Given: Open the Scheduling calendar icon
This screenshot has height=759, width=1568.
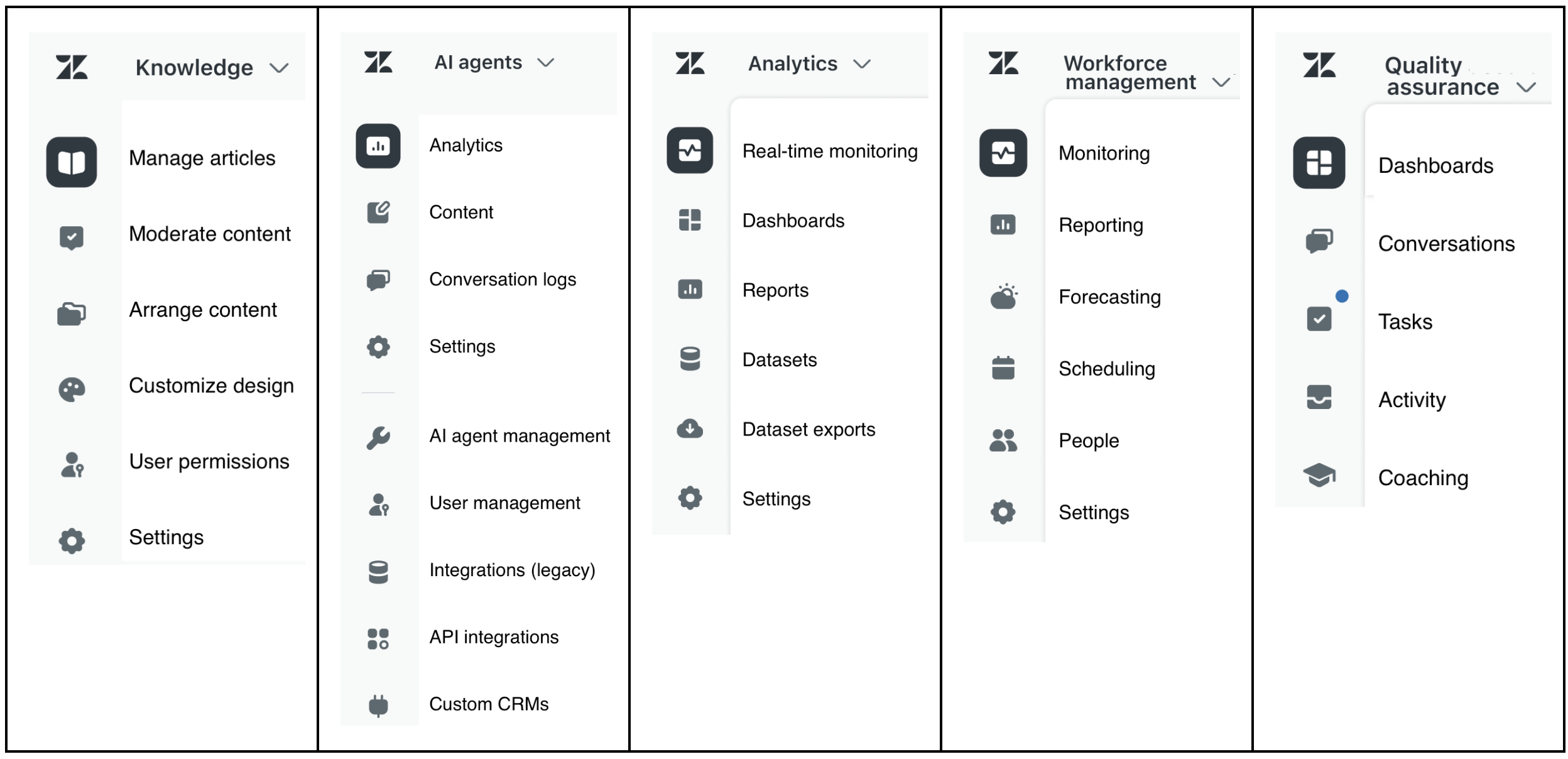Looking at the screenshot, I should 1003,368.
